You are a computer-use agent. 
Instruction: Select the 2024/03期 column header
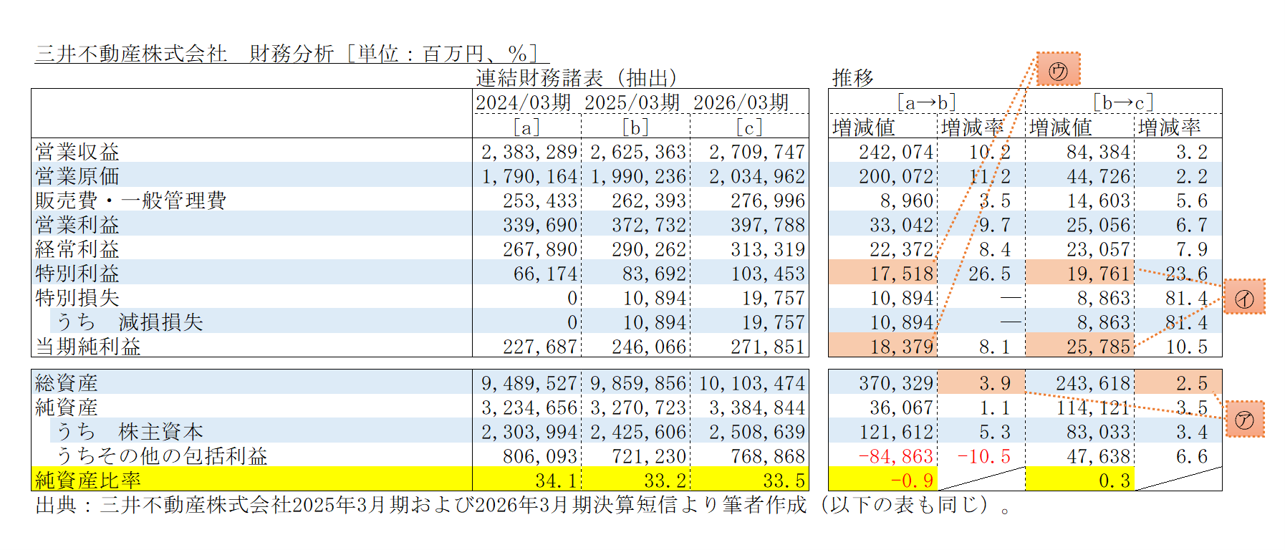[526, 103]
